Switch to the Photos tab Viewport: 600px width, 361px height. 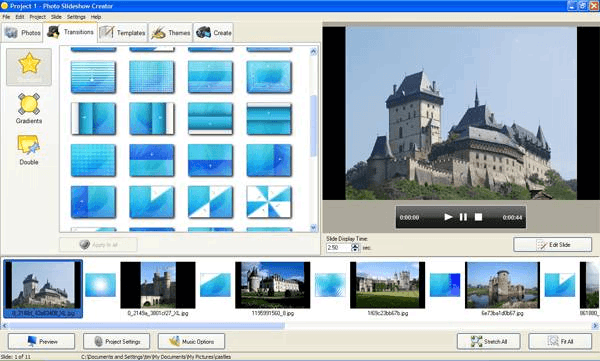pyautogui.click(x=23, y=33)
